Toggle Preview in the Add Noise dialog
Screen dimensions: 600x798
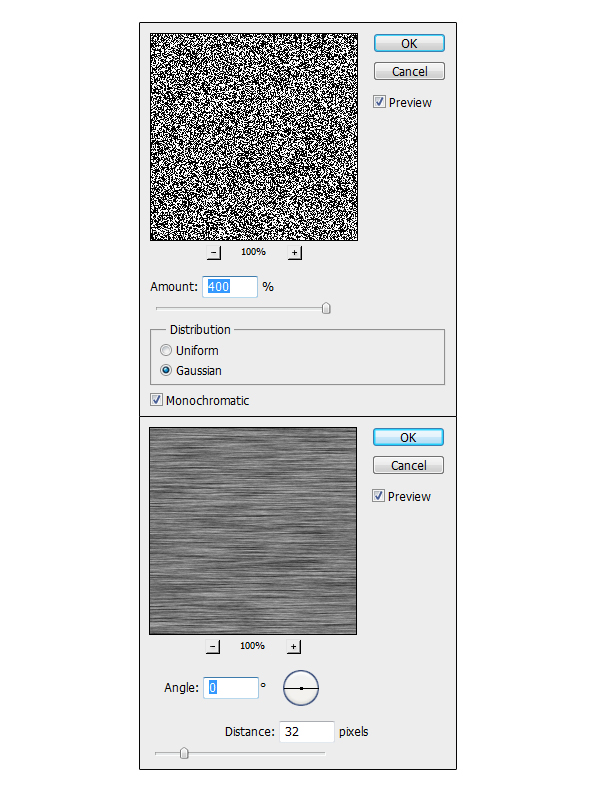click(379, 102)
